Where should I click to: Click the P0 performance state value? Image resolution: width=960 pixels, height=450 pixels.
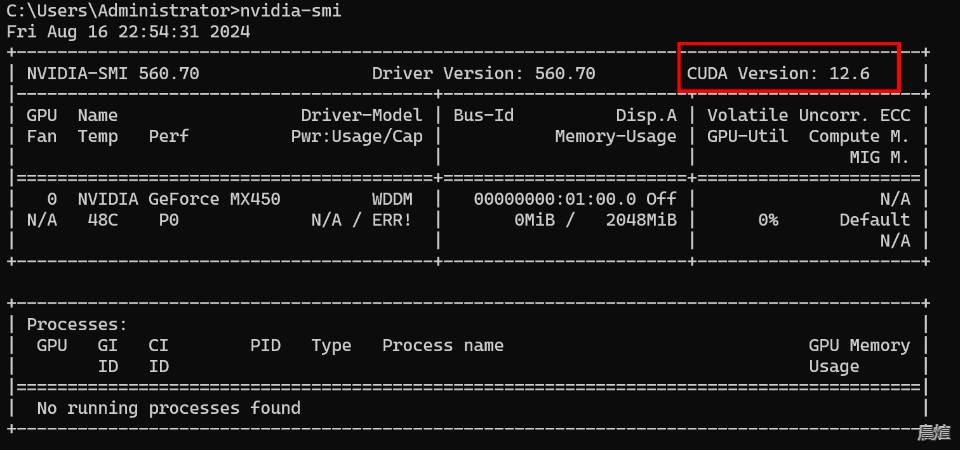[168, 220]
